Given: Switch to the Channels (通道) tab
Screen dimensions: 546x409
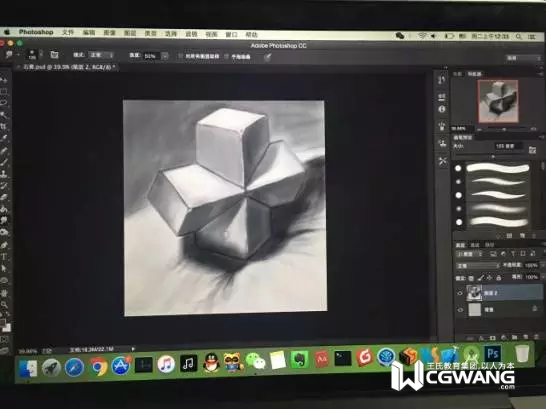Looking at the screenshot, I should [475, 245].
